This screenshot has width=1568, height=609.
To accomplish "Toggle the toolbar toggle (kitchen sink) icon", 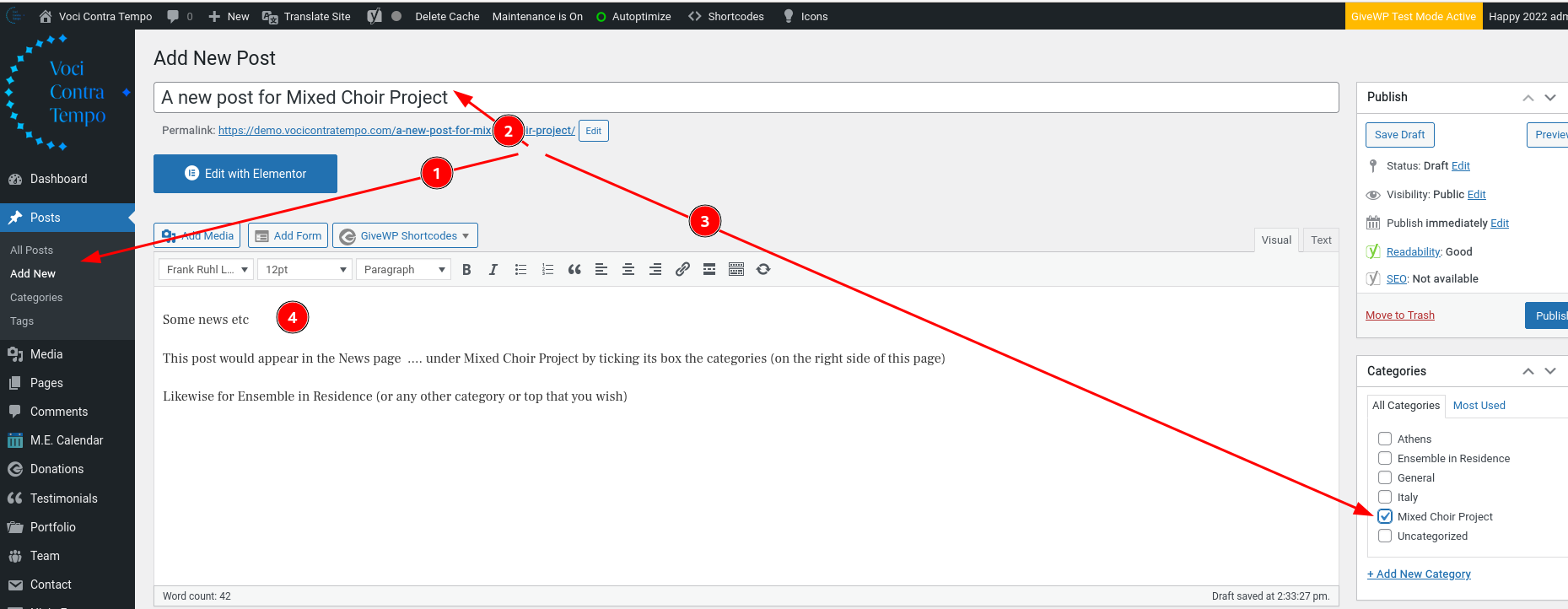I will 736,269.
